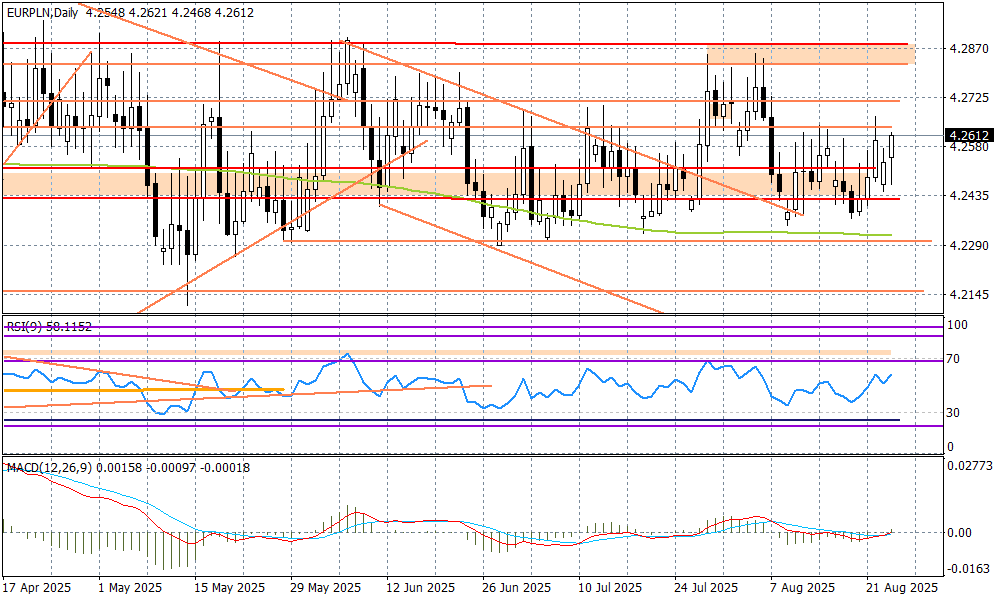
Task: Click the RSI scale value 70
Action: [x=953, y=359]
